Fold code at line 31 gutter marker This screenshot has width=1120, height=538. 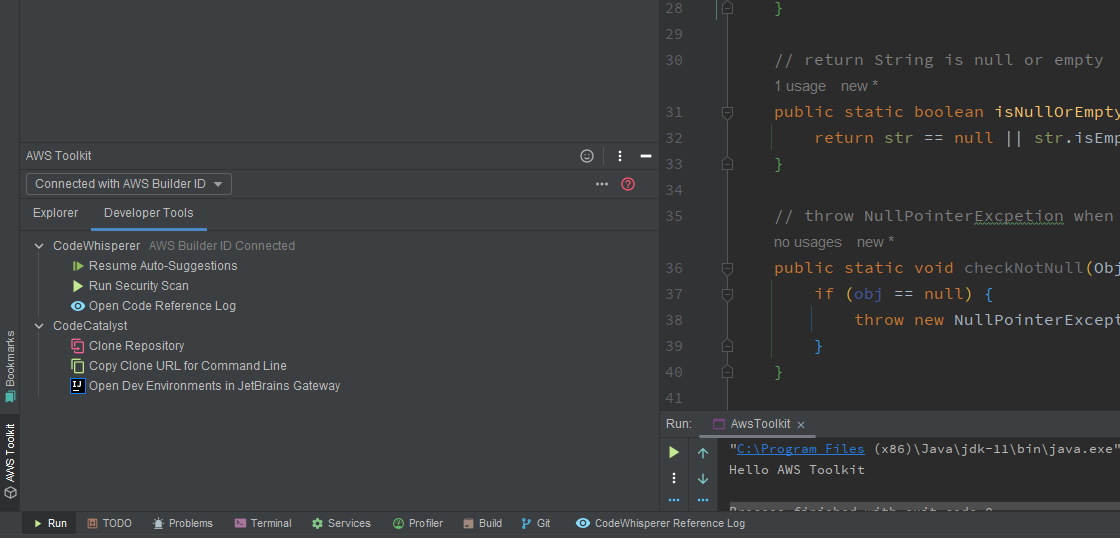(727, 112)
